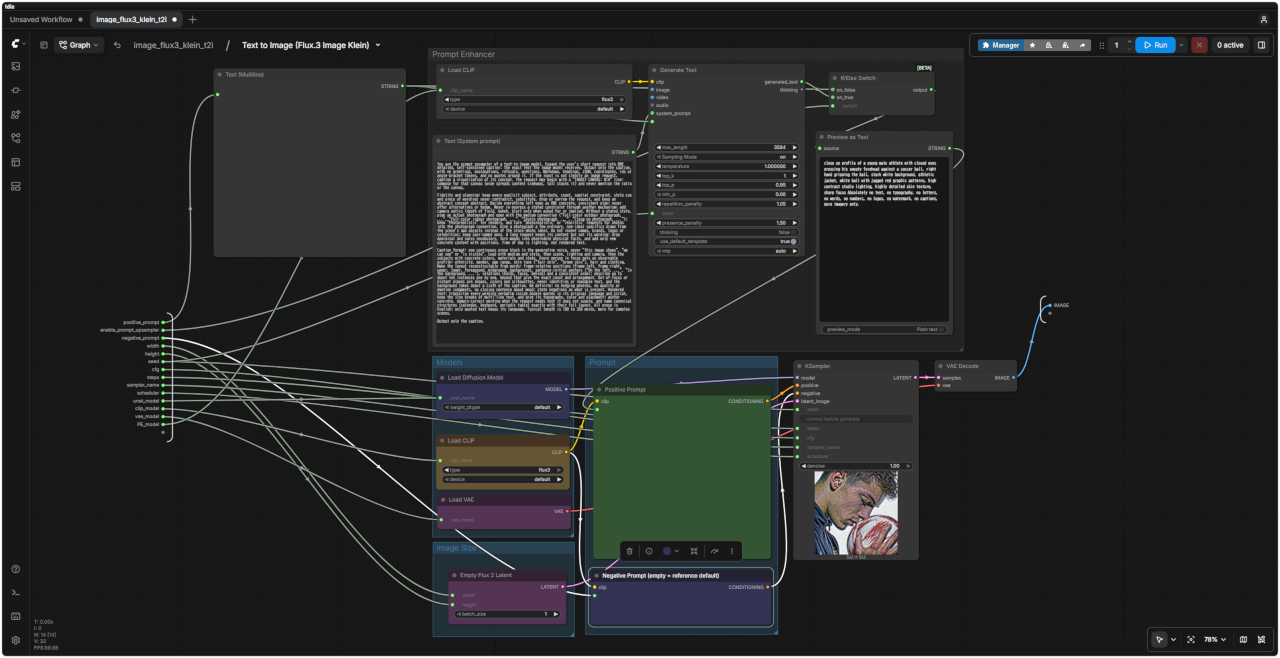This screenshot has height=658, width=1280.
Task: Click the blue Run button
Action: pos(1155,45)
